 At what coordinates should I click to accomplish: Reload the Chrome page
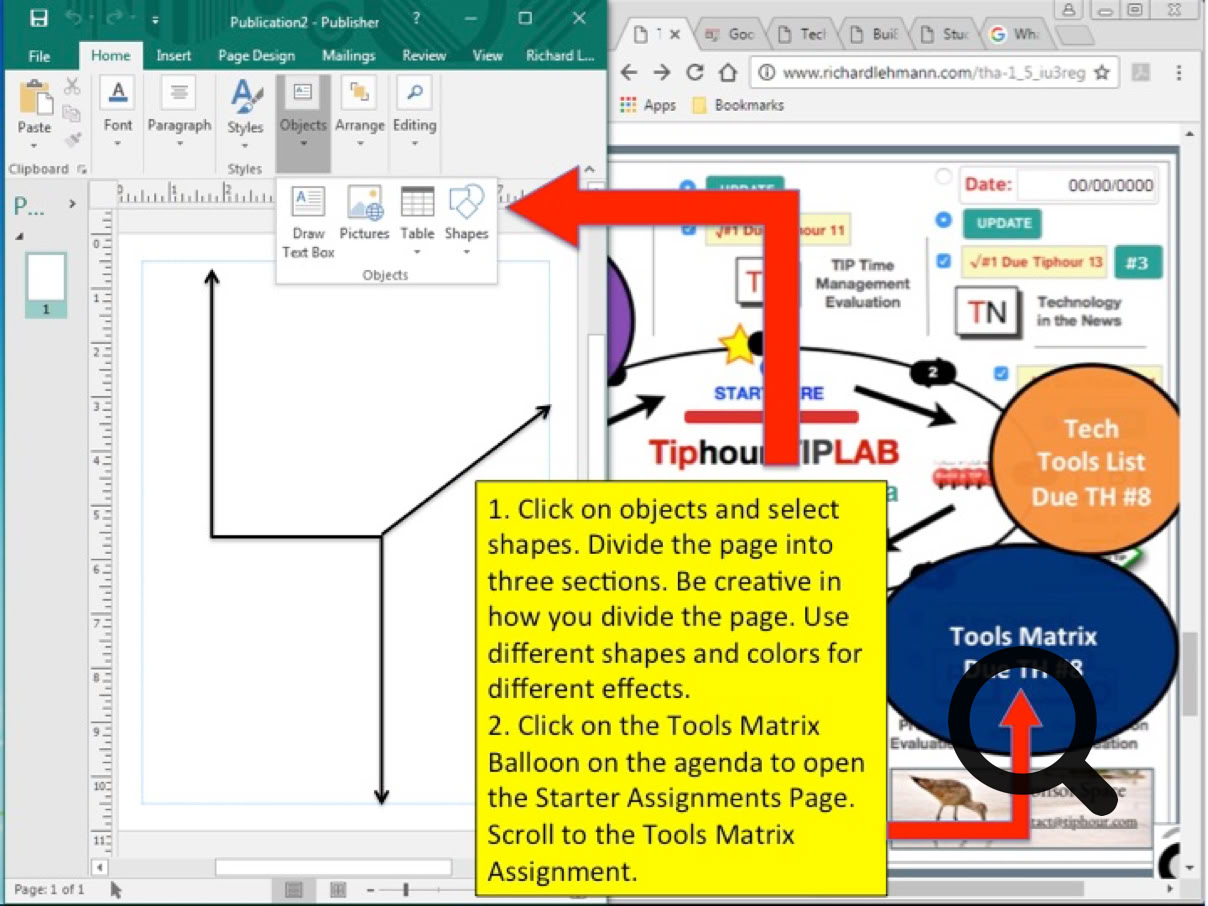[695, 72]
